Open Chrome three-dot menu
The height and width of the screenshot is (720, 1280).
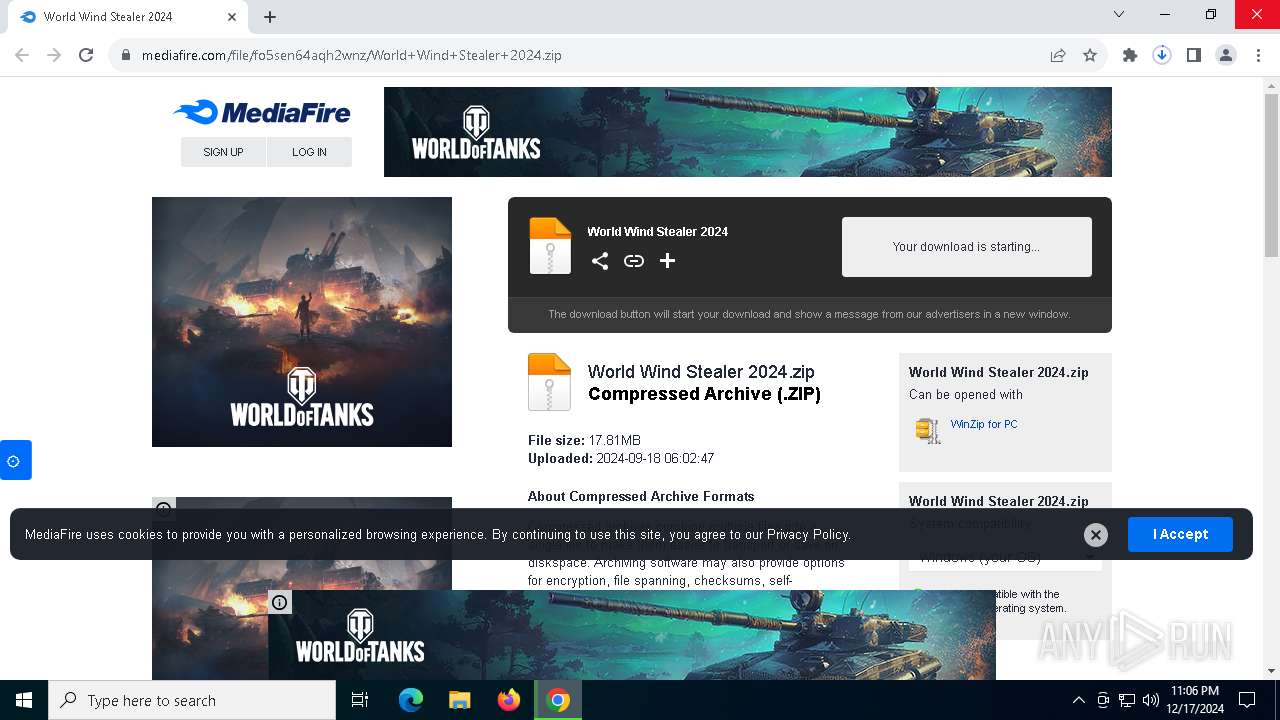coord(1258,55)
